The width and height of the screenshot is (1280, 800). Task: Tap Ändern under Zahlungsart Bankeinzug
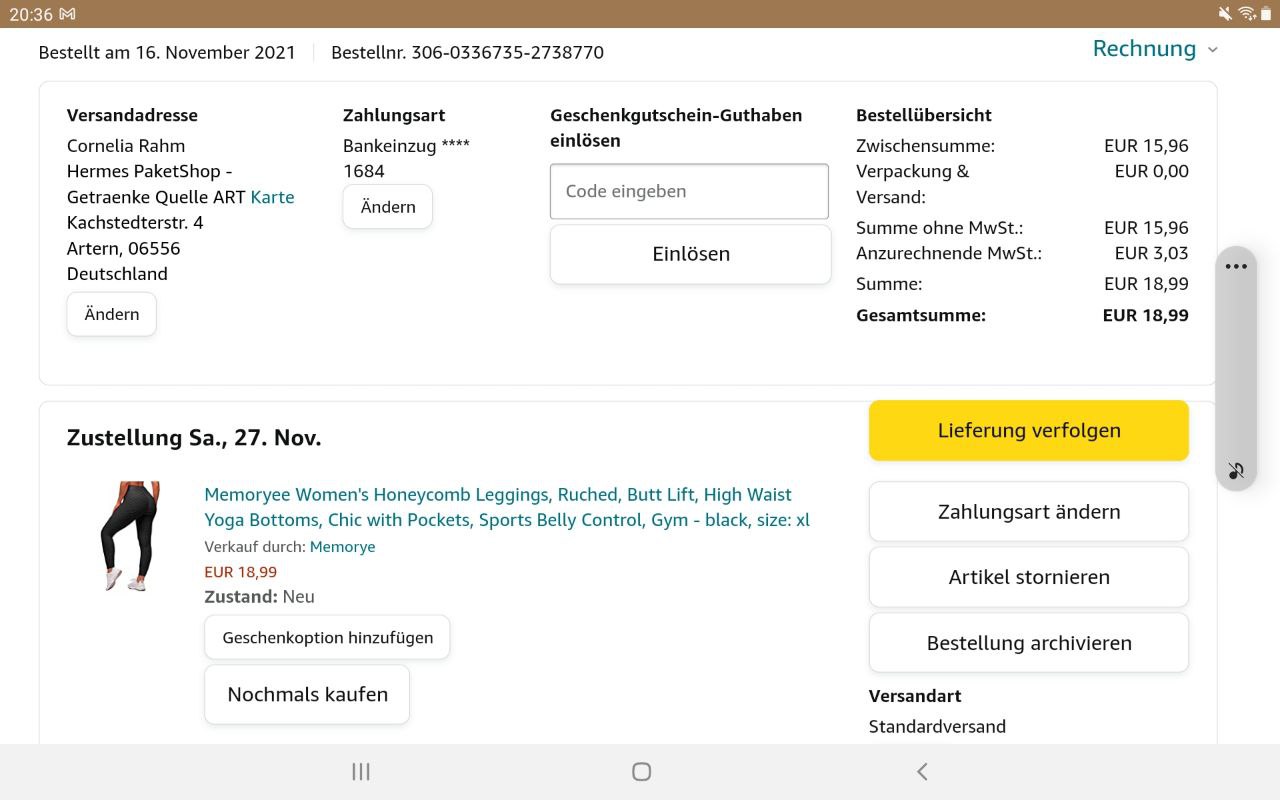click(388, 207)
